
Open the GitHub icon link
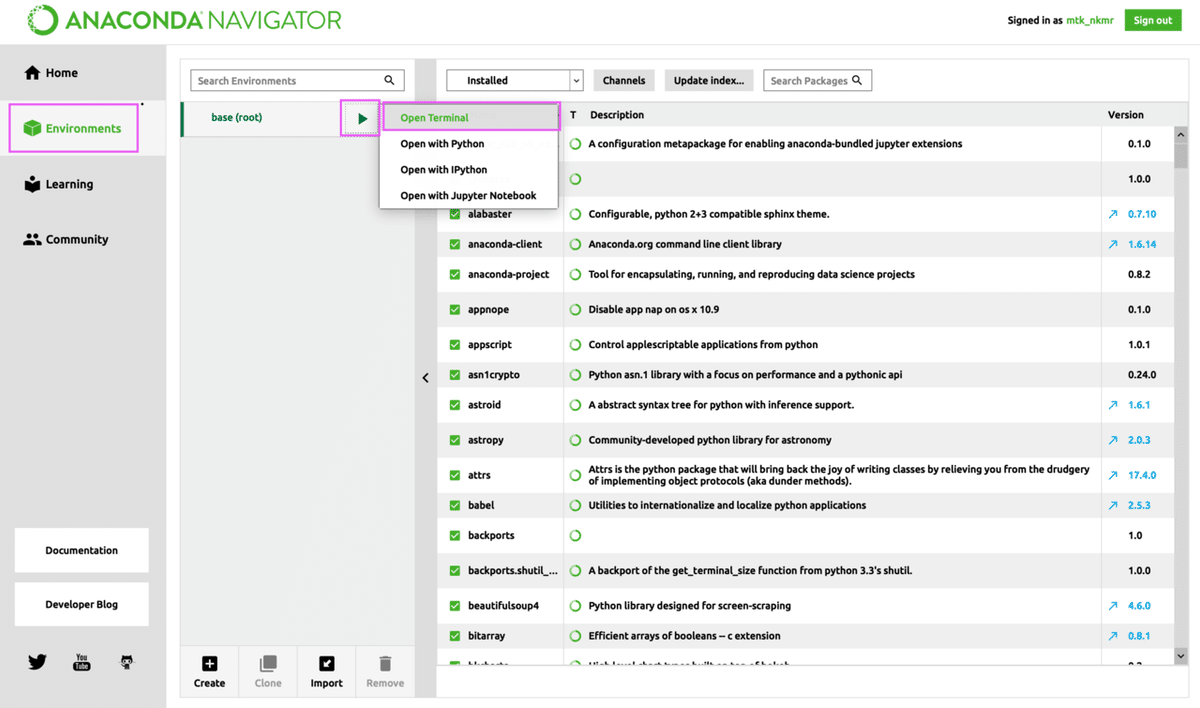(x=126, y=662)
